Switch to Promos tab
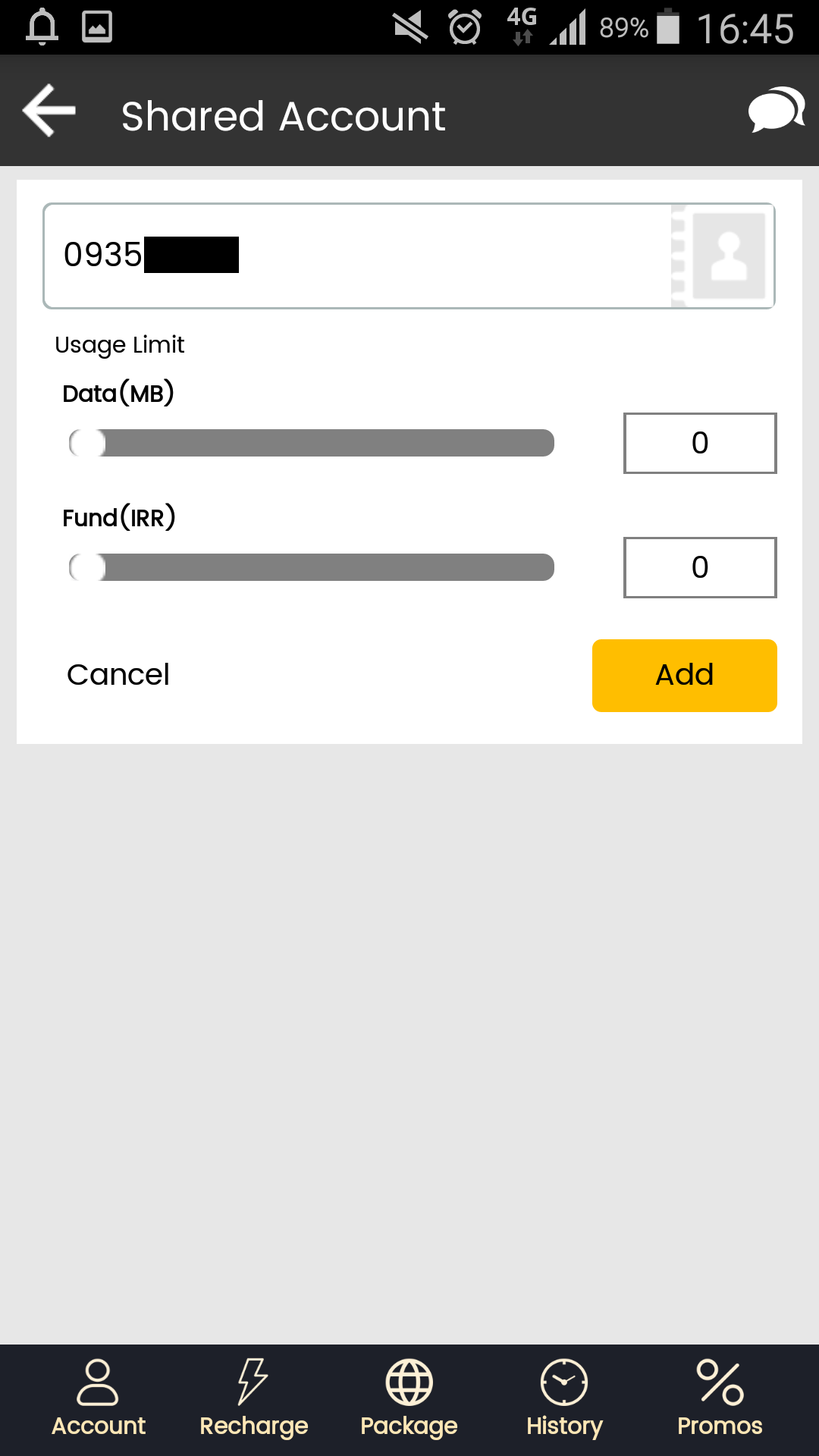Image resolution: width=819 pixels, height=1456 pixels. [x=720, y=1398]
